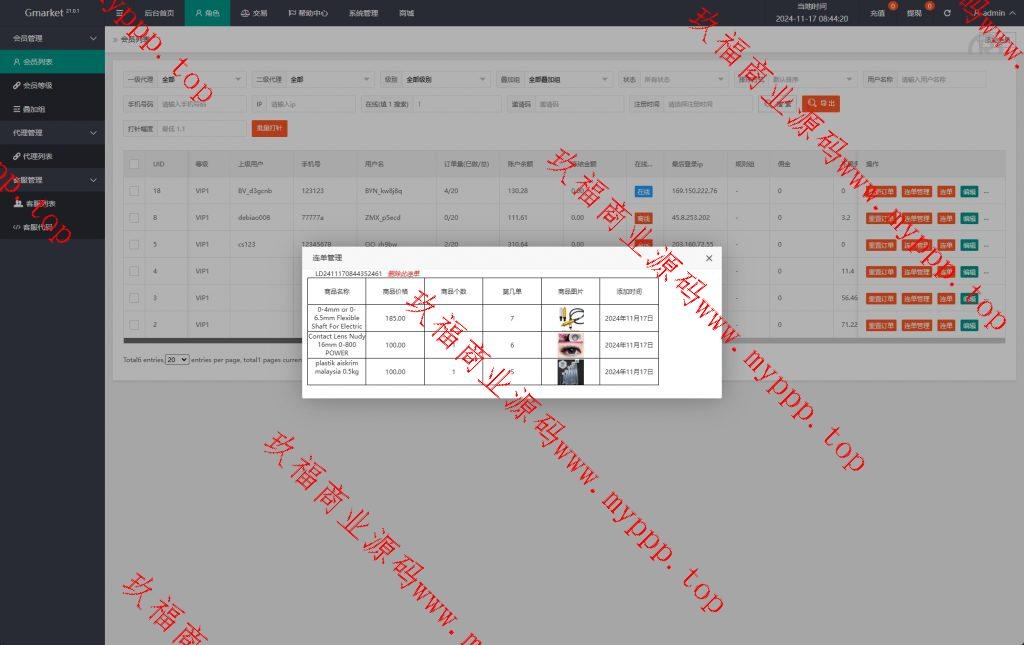The image size is (1024, 645).
Task: Click the orange 批量打针 button
Action: [x=269, y=128]
